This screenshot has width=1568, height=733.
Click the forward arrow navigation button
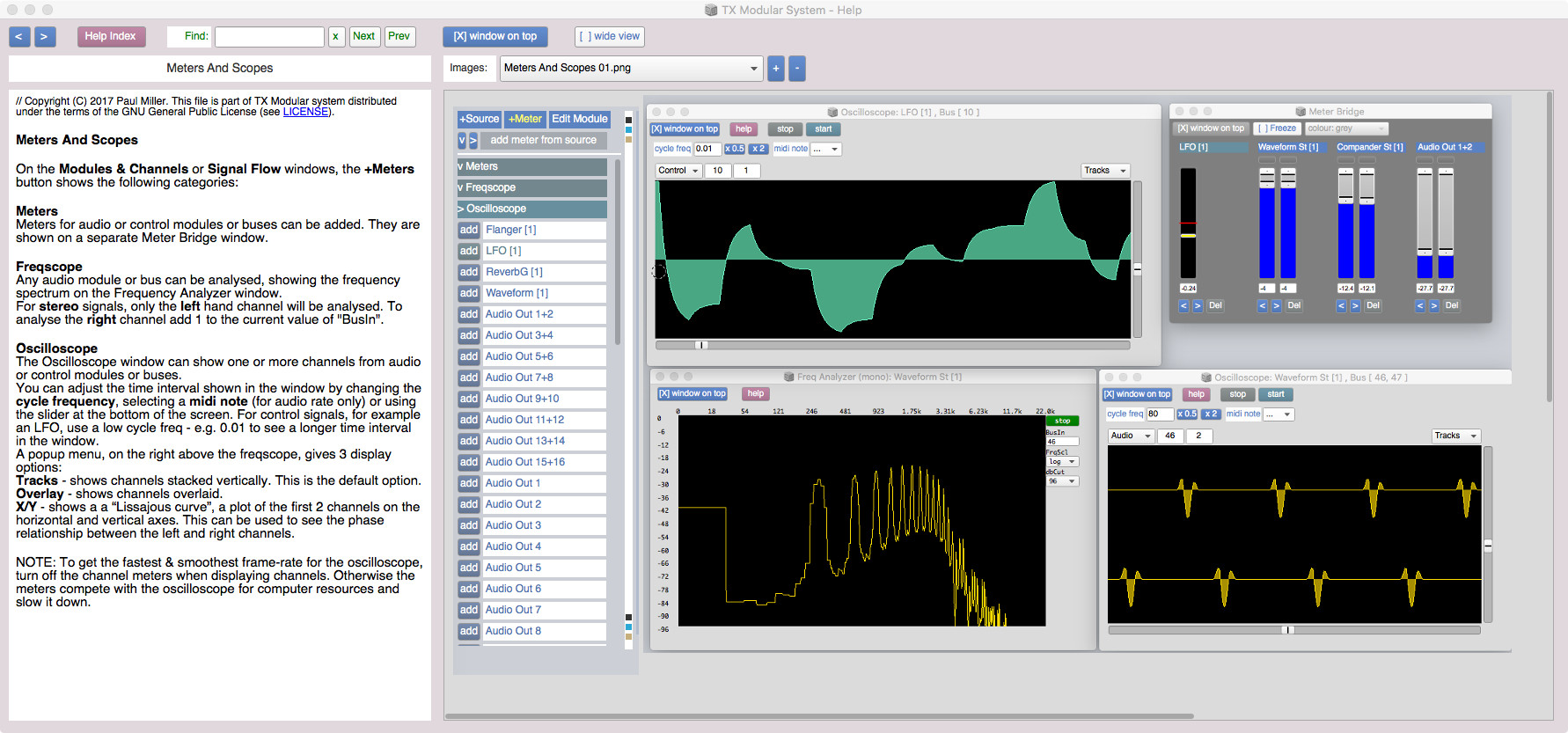click(45, 37)
